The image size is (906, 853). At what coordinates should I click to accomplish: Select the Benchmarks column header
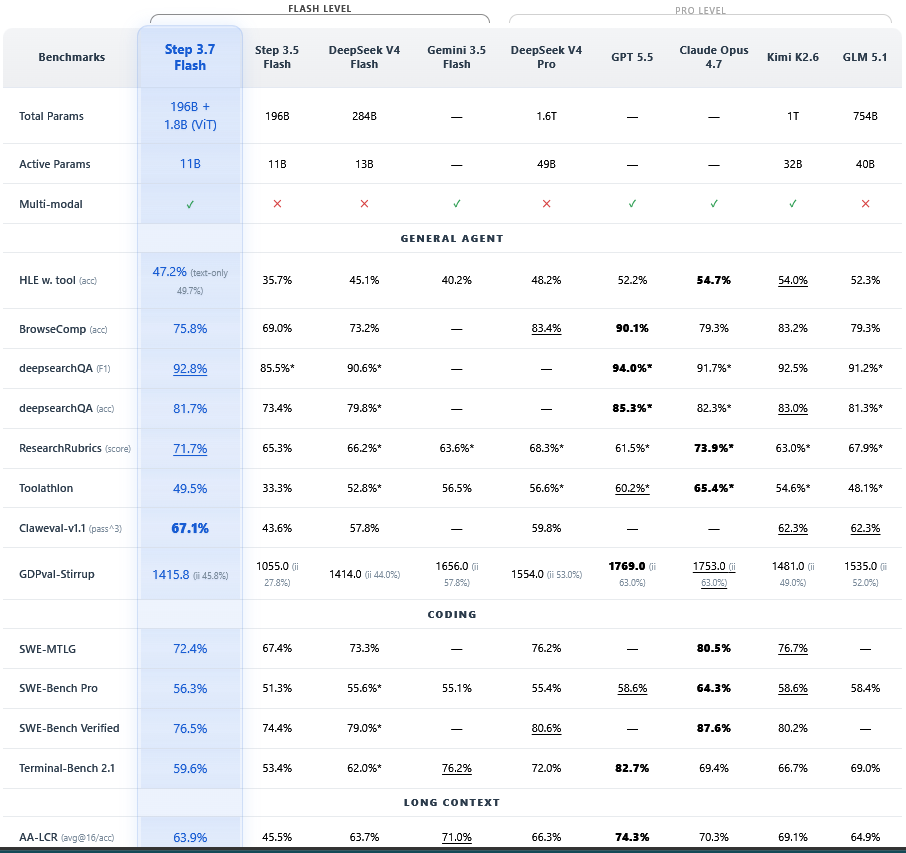(72, 57)
